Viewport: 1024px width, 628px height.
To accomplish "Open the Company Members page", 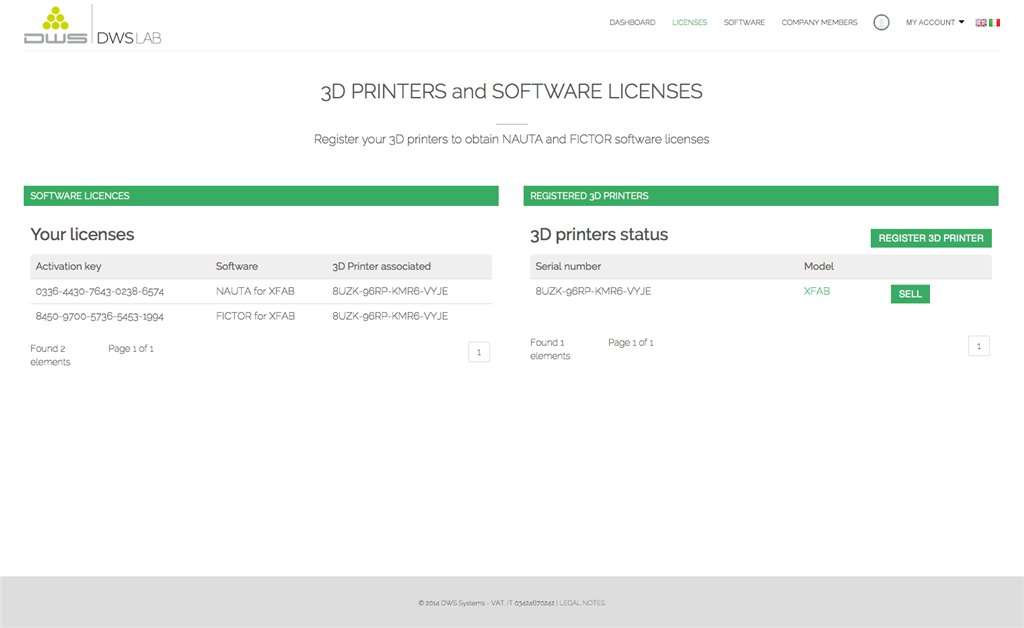I will click(x=819, y=22).
